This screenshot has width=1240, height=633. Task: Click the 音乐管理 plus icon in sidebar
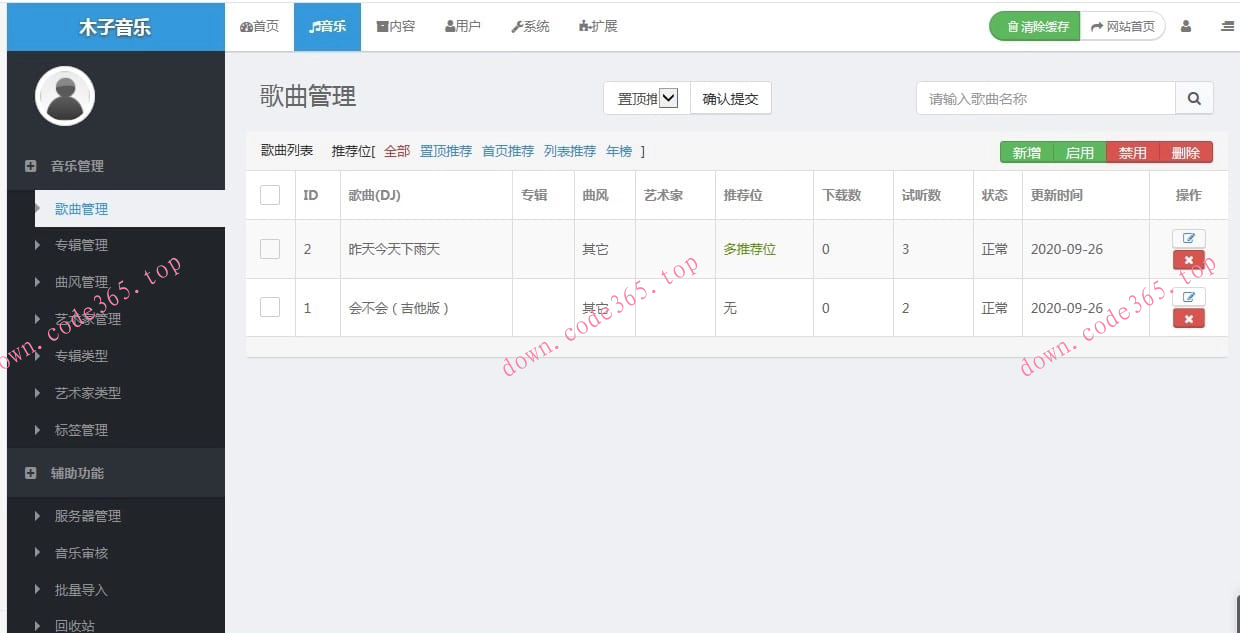[30, 166]
